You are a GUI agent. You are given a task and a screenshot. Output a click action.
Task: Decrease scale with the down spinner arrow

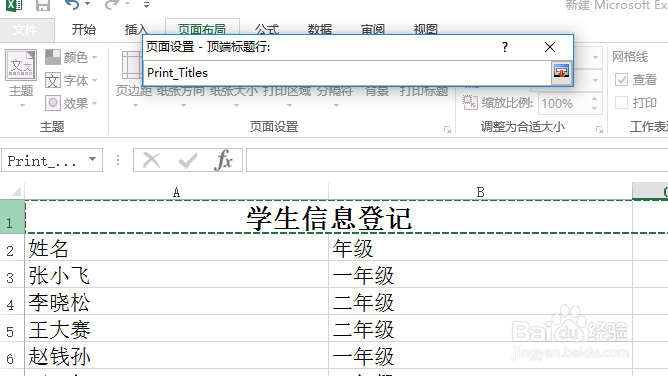(x=594, y=109)
